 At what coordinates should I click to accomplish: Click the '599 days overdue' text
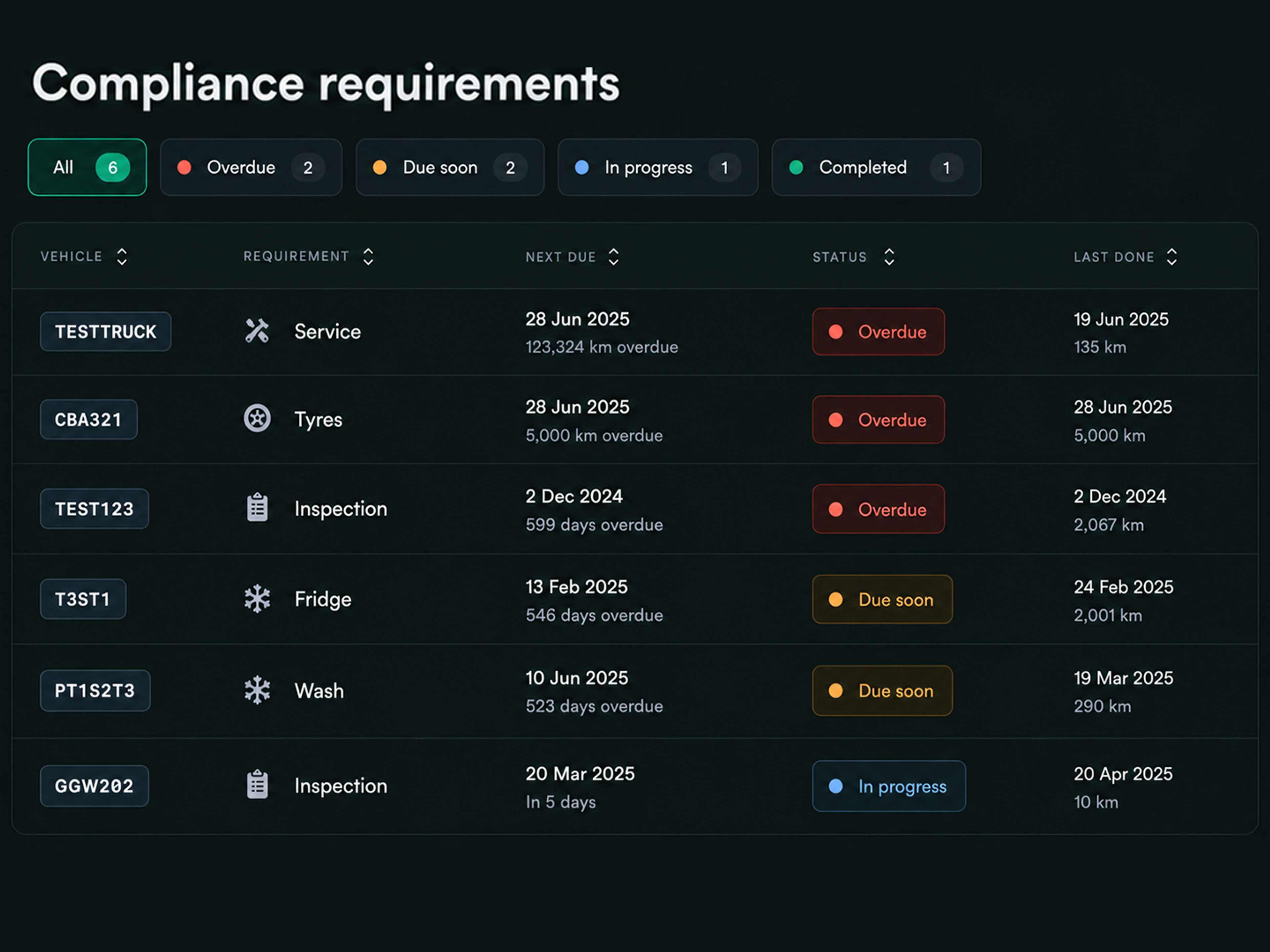(594, 525)
